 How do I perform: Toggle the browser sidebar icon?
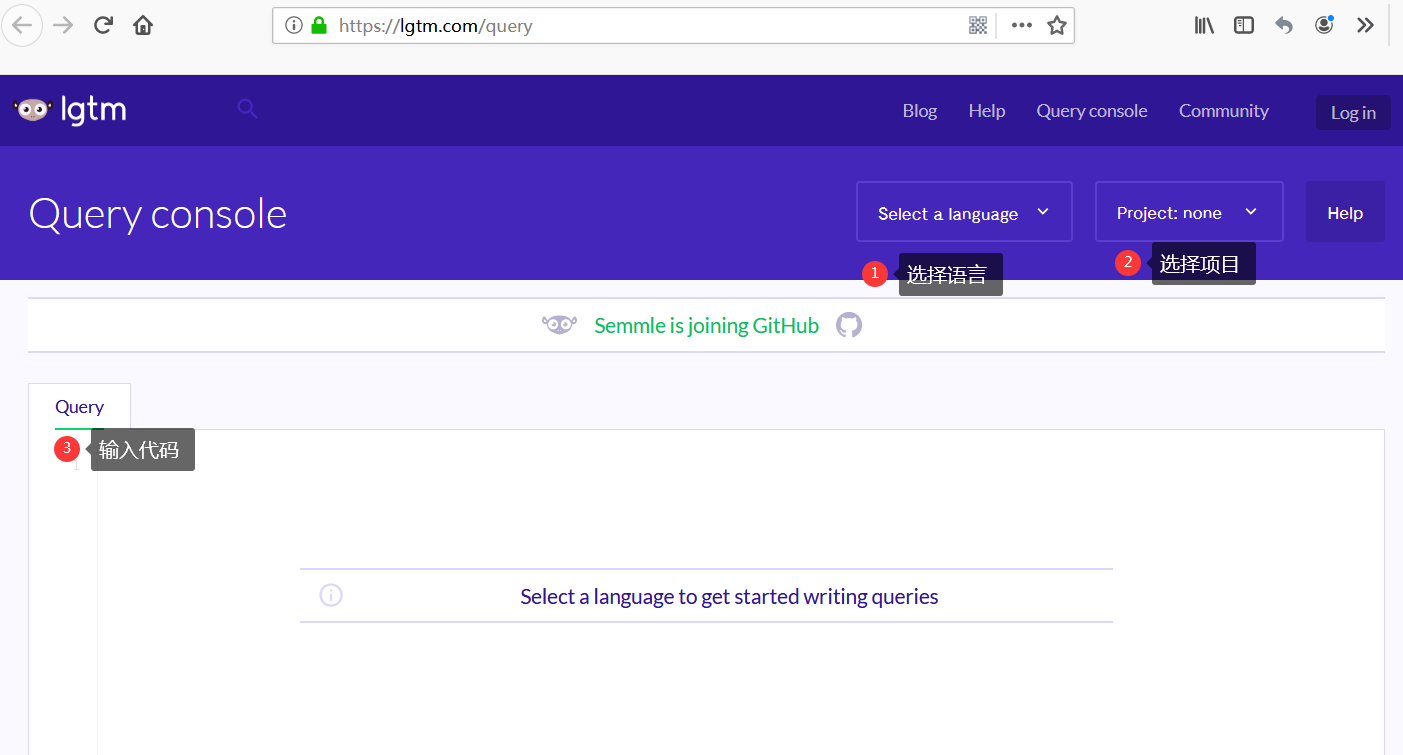[x=1244, y=26]
